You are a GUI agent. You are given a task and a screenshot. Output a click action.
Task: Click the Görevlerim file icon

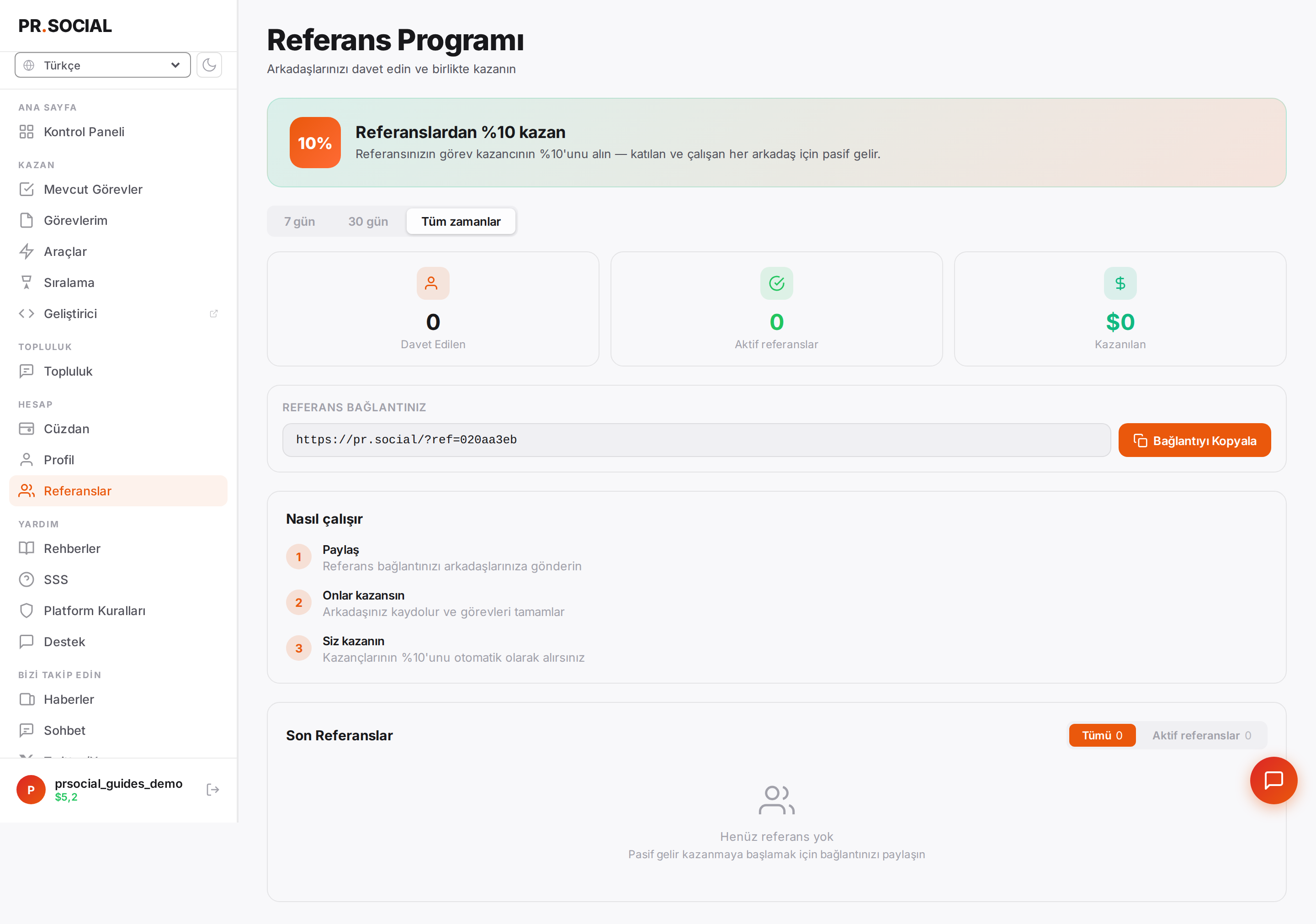tap(27, 220)
